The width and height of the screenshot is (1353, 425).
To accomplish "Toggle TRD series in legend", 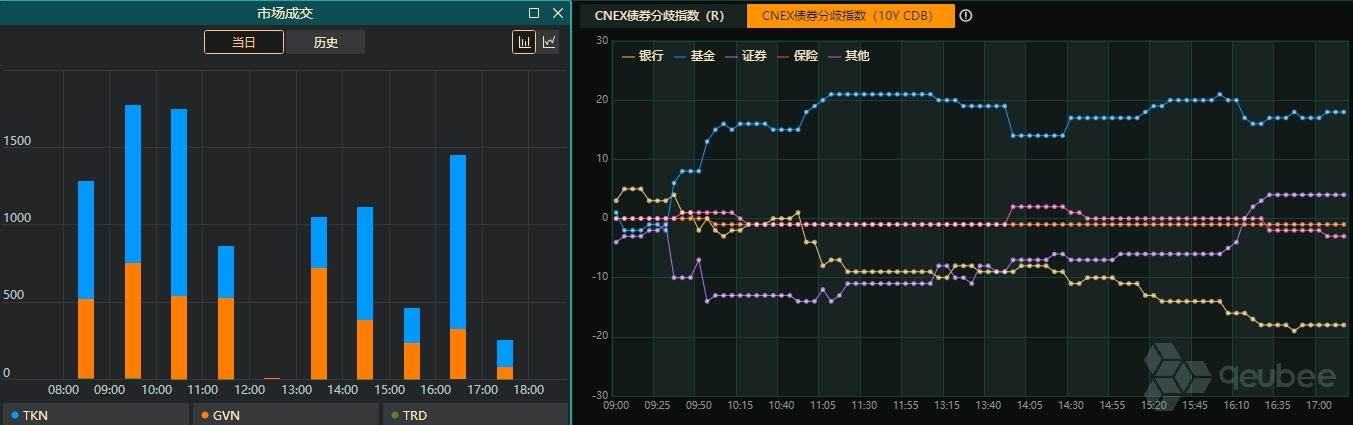I will click(474, 415).
